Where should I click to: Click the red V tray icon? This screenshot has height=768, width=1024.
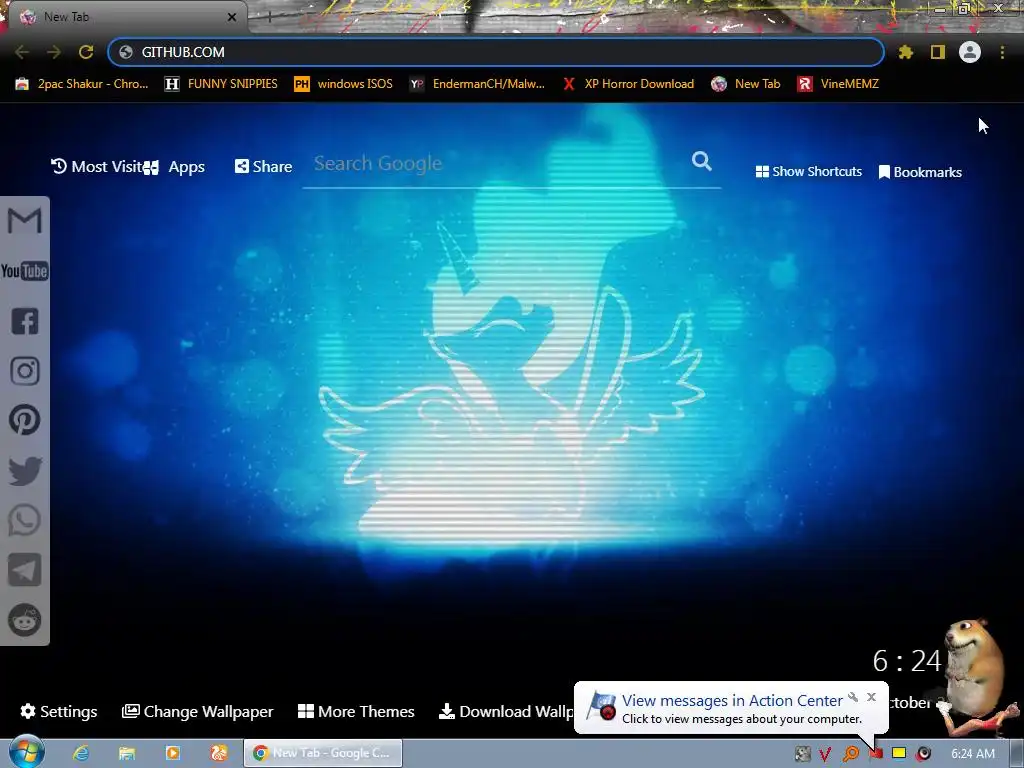click(825, 754)
